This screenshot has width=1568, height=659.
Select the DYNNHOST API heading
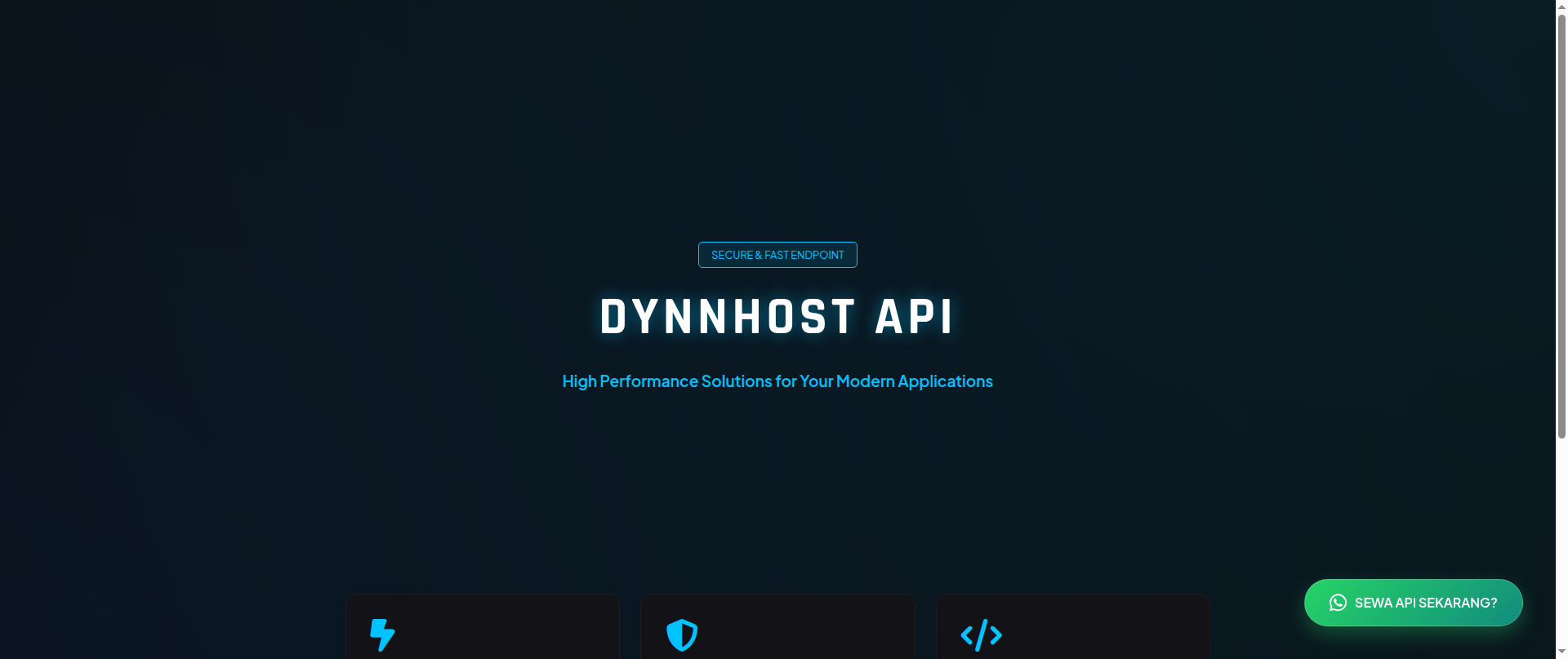pos(777,317)
